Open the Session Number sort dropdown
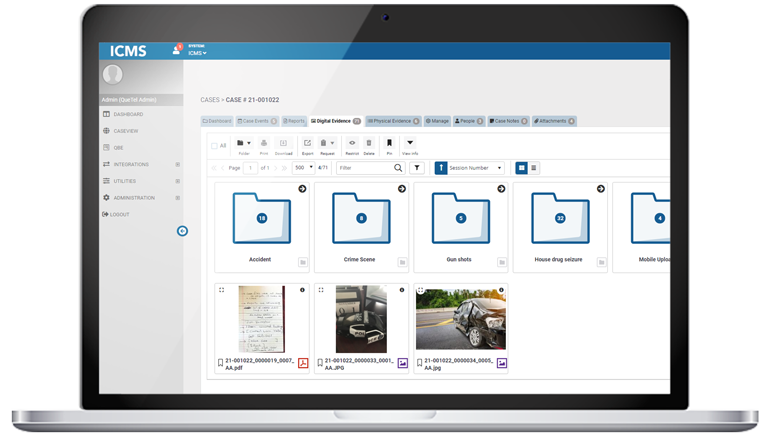770x436 pixels. (x=475, y=168)
